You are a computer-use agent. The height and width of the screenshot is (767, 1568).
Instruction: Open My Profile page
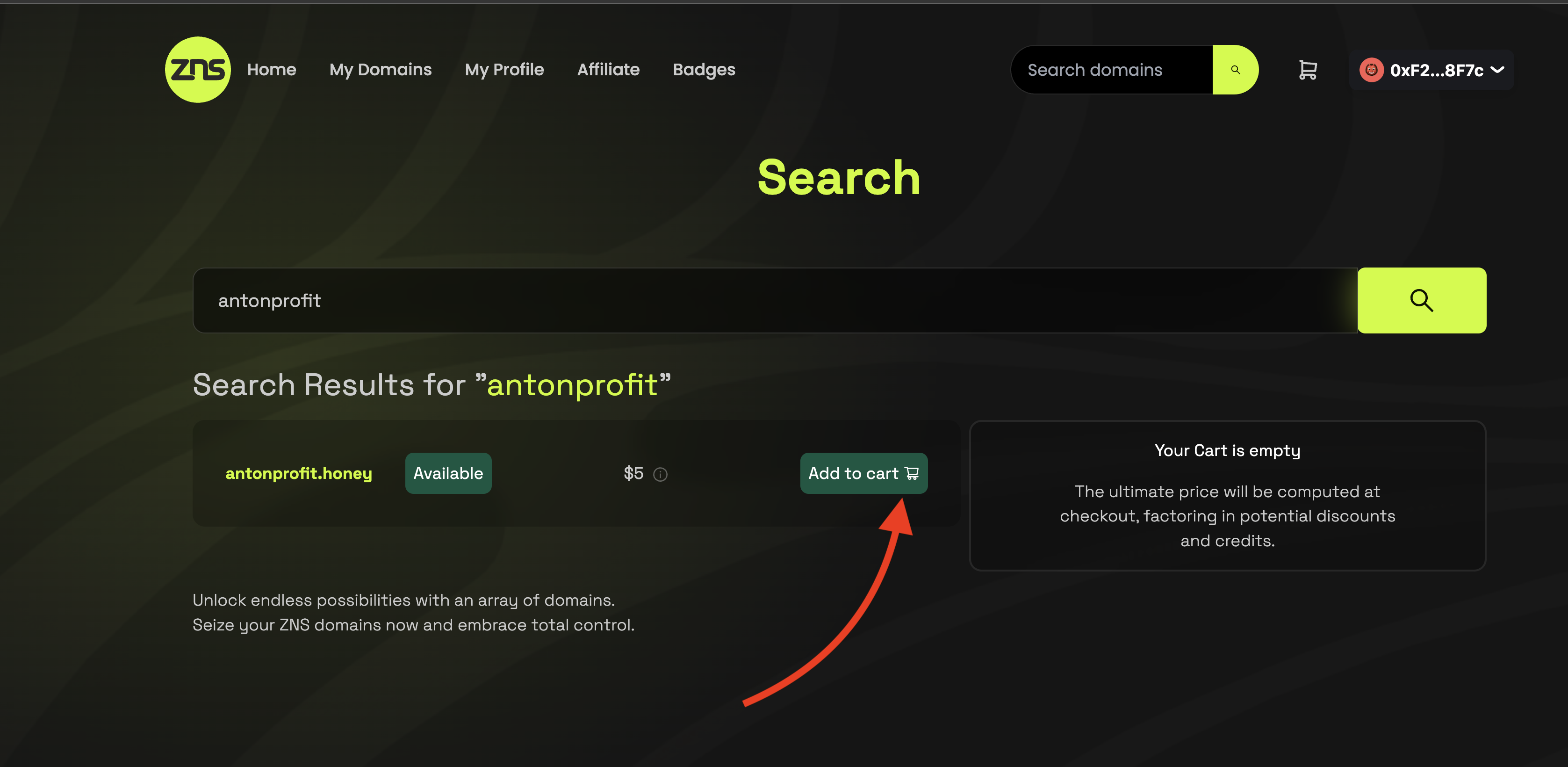tap(504, 70)
